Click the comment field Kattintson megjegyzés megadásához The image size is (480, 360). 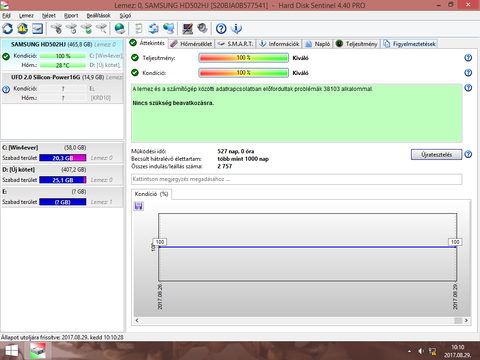coord(297,179)
